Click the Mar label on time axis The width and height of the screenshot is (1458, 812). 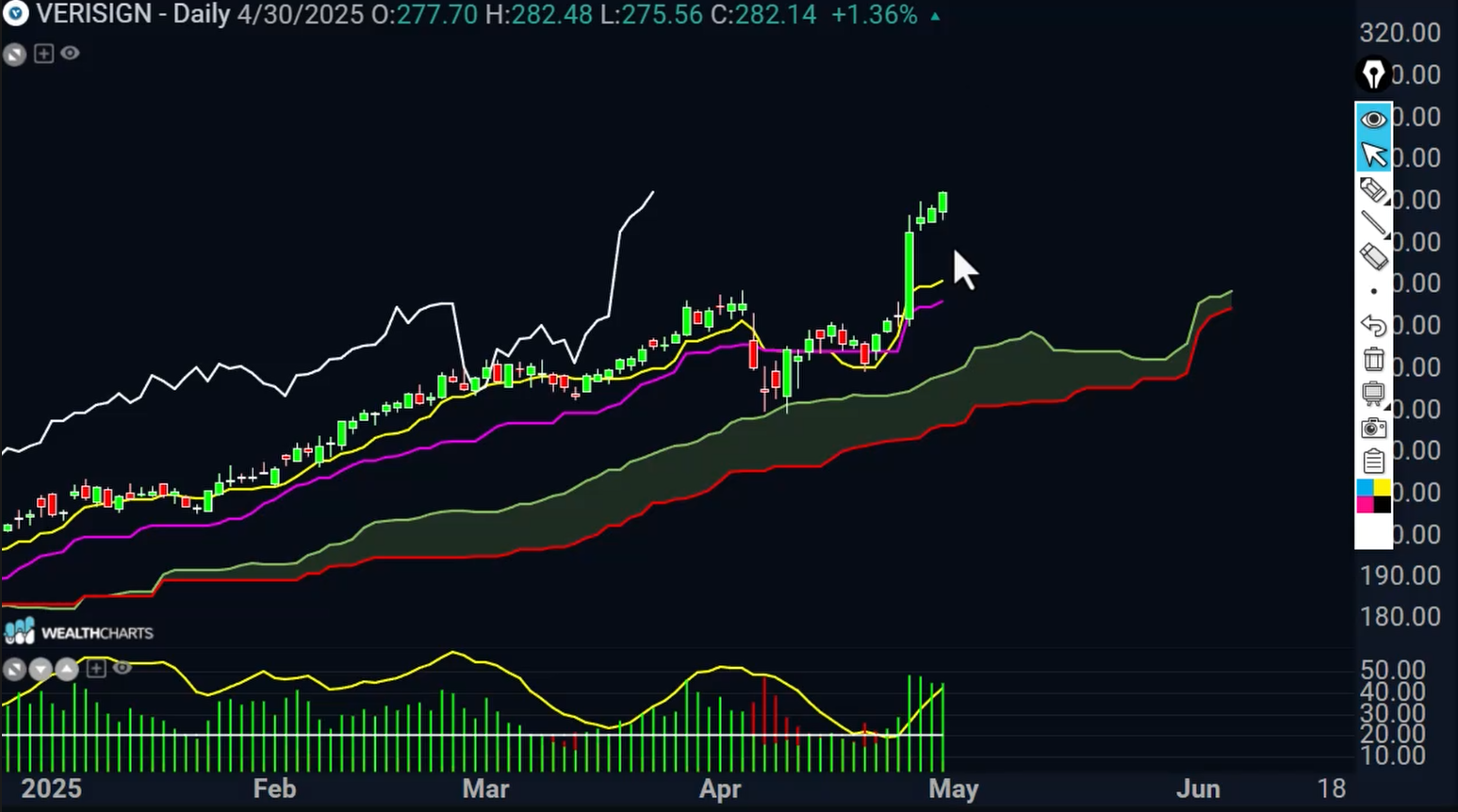point(485,788)
